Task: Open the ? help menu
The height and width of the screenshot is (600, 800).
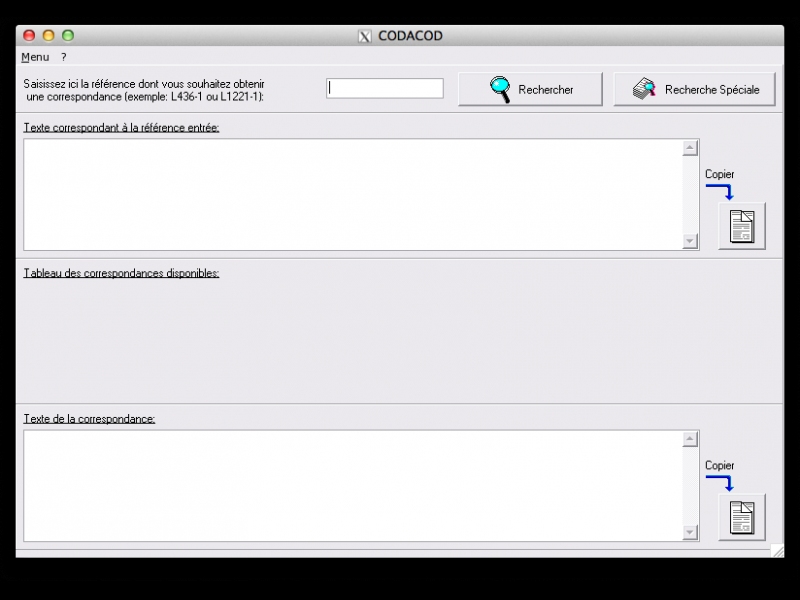Action: click(64, 57)
